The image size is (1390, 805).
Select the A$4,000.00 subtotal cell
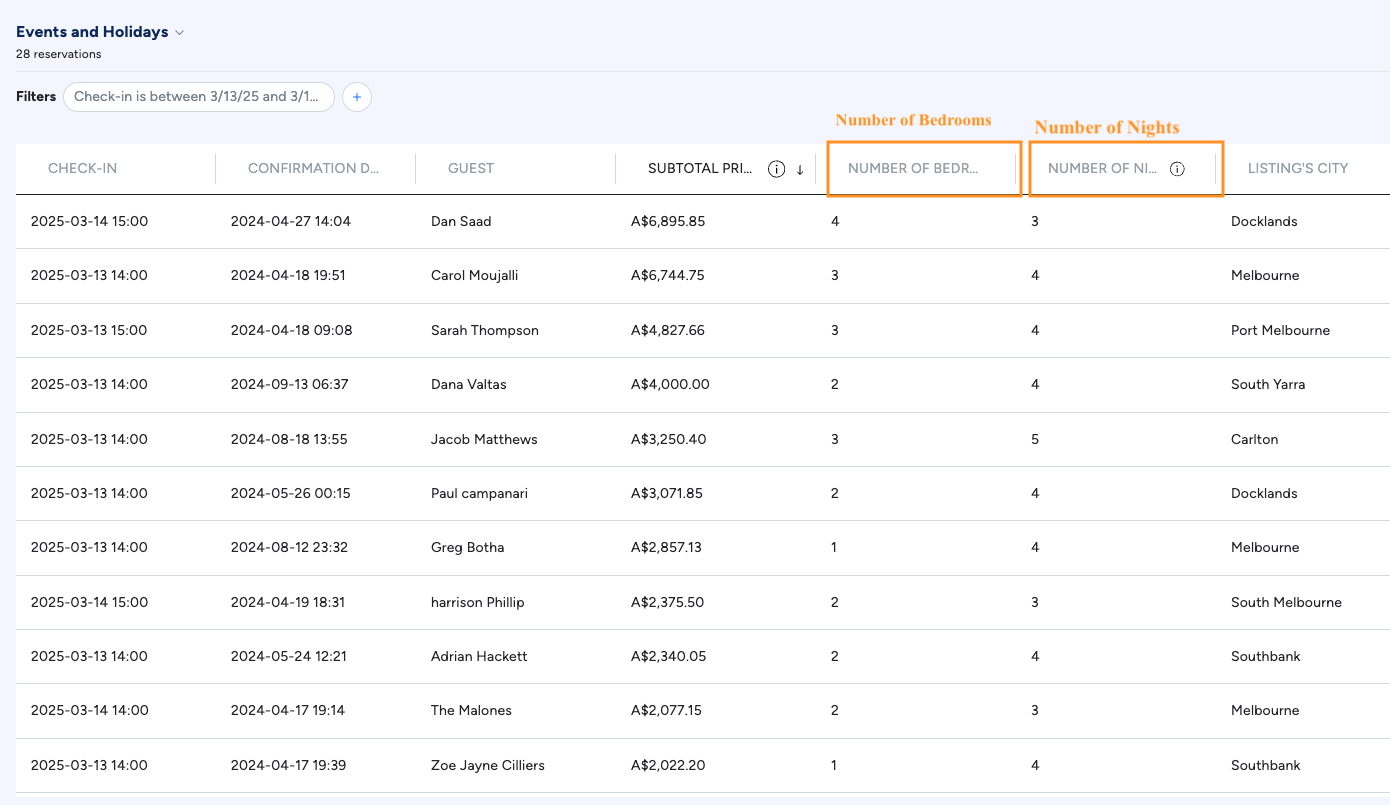tap(670, 384)
